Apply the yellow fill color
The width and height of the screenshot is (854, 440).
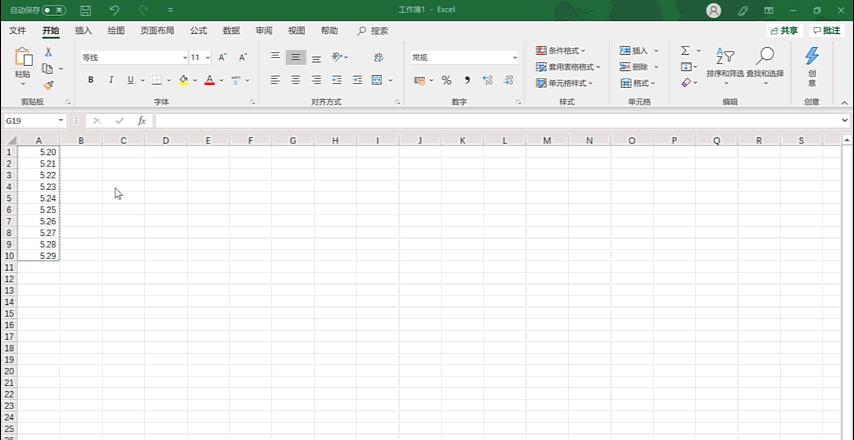coord(184,80)
